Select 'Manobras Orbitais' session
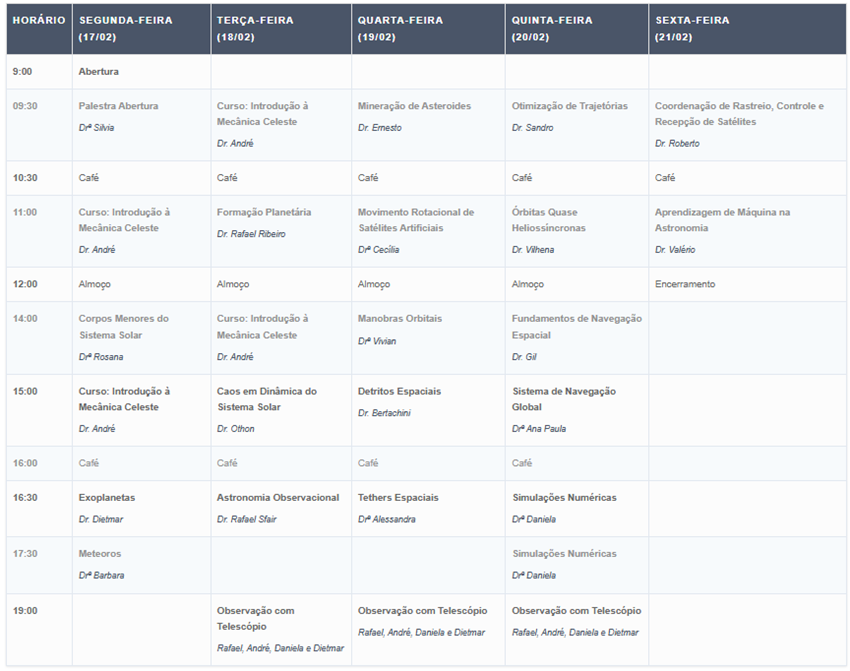This screenshot has width=850, height=671. (400, 319)
